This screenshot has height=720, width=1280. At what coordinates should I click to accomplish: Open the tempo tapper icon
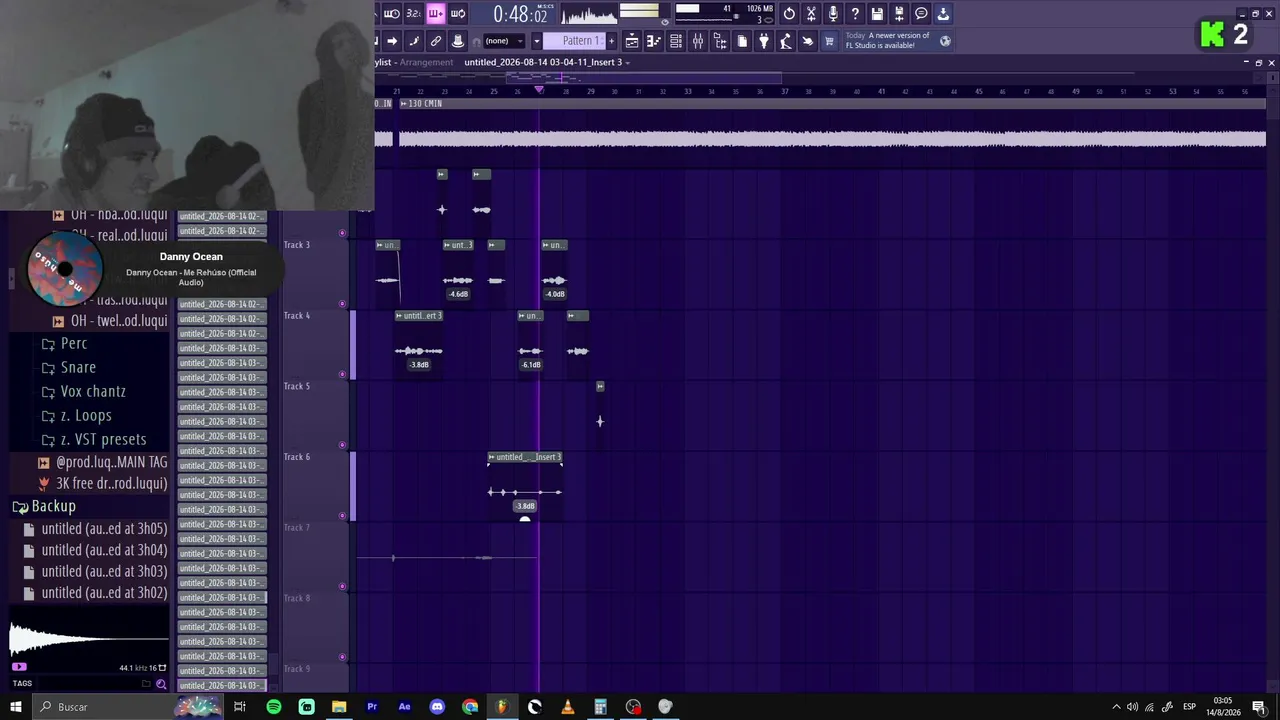pos(786,41)
